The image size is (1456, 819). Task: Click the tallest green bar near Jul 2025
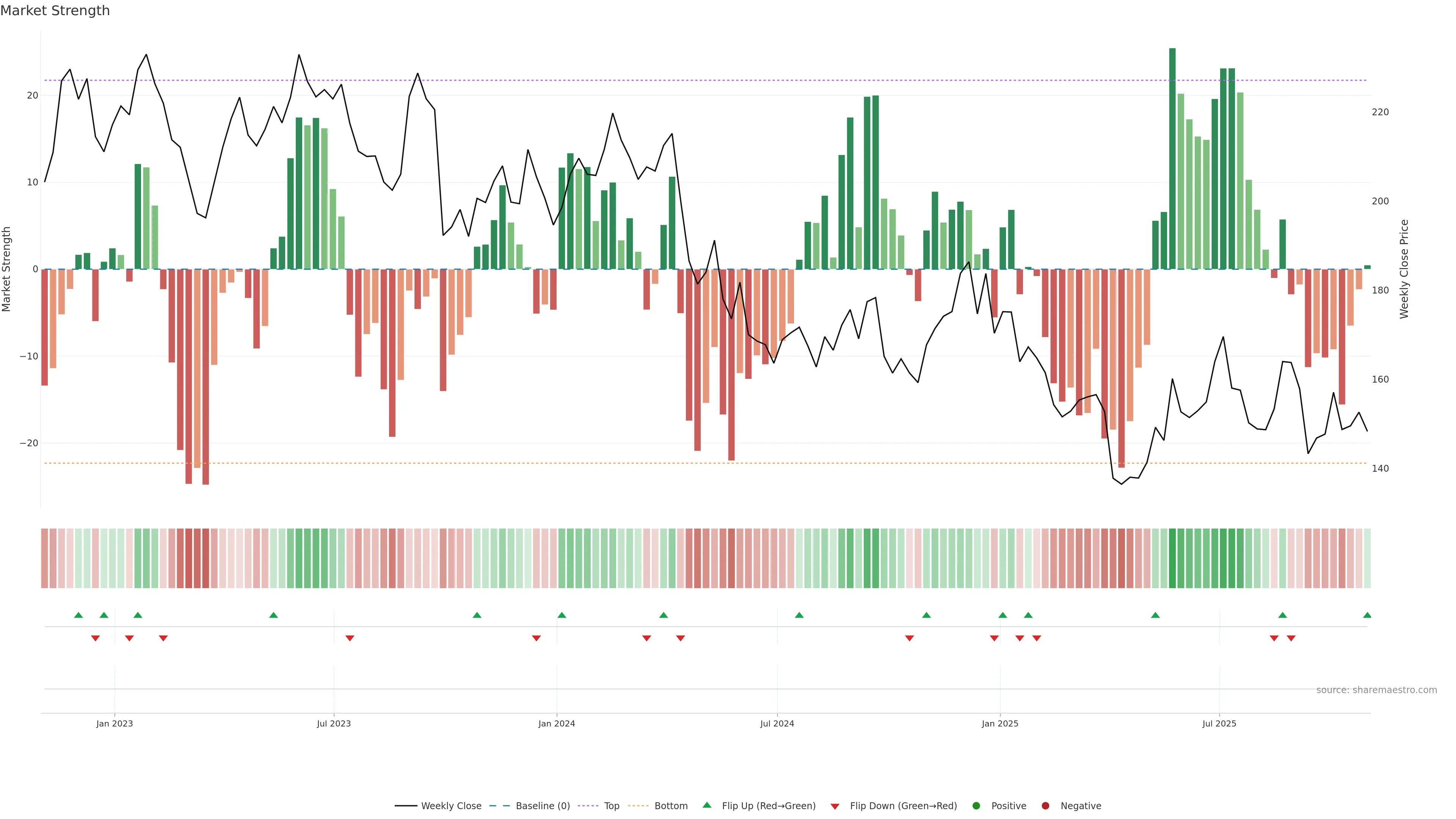[x=1172, y=158]
